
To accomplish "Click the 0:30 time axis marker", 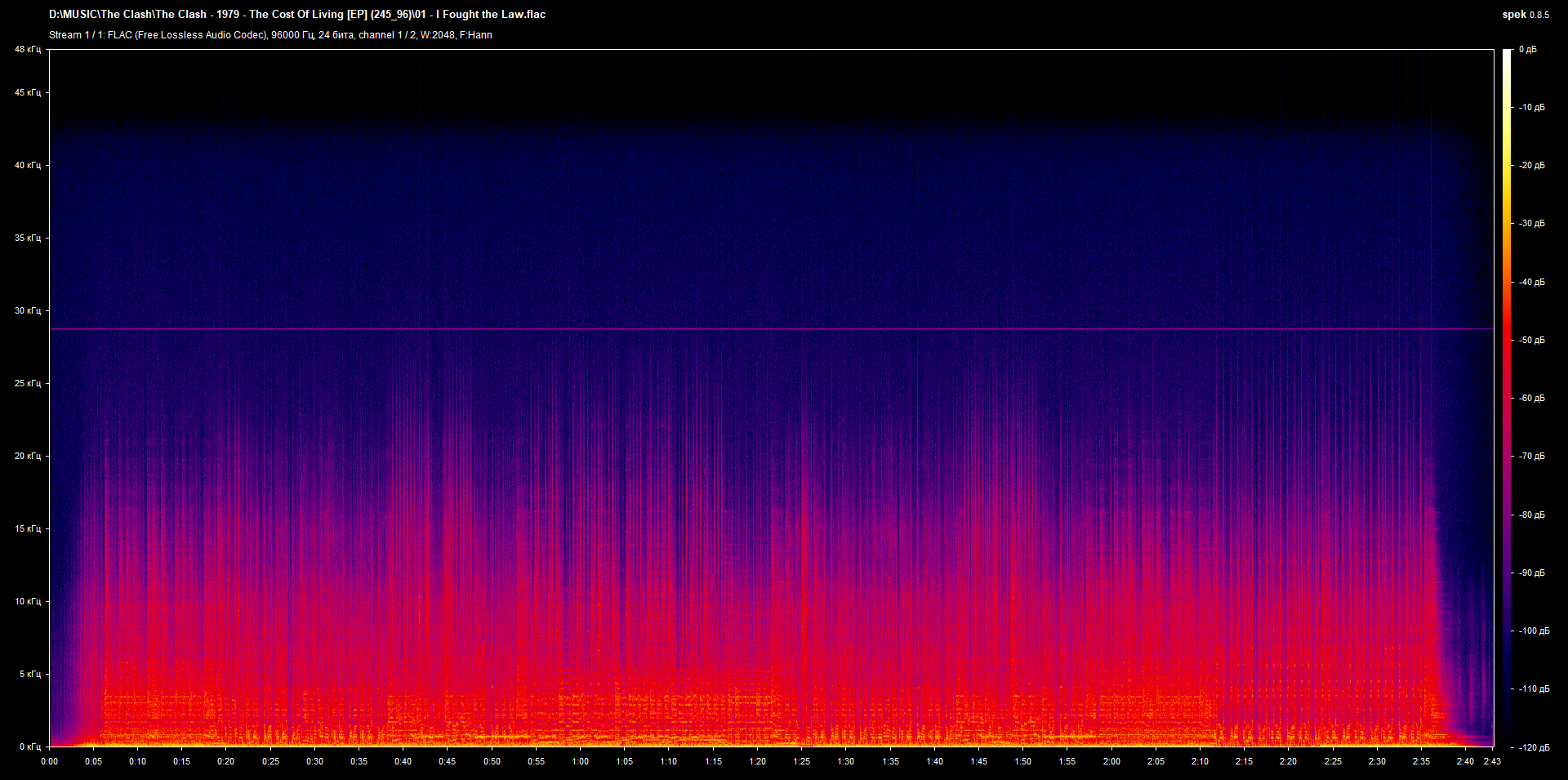I will [314, 761].
